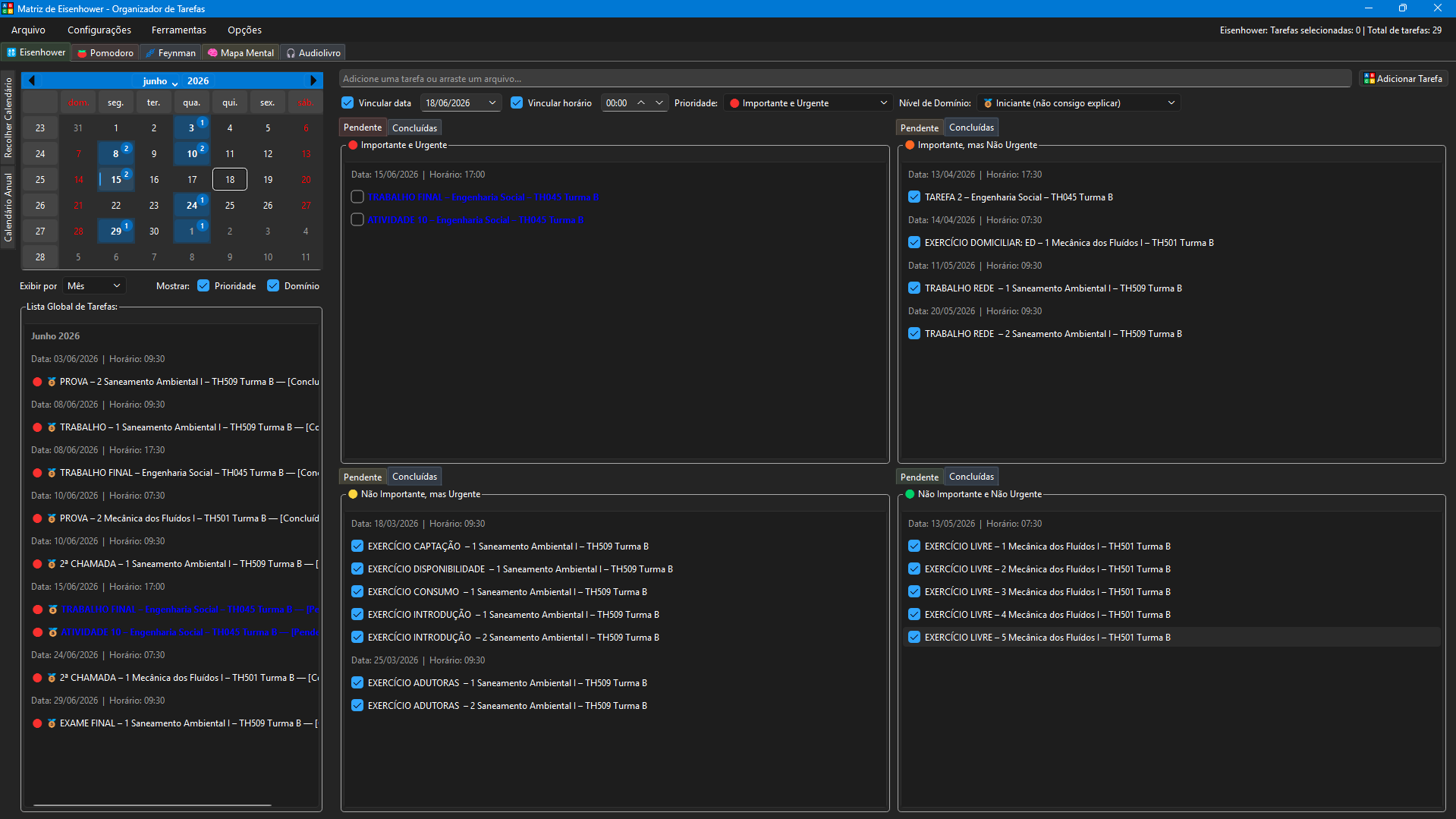Expand the Prioridade dropdown
The width and height of the screenshot is (1456, 819).
click(807, 102)
